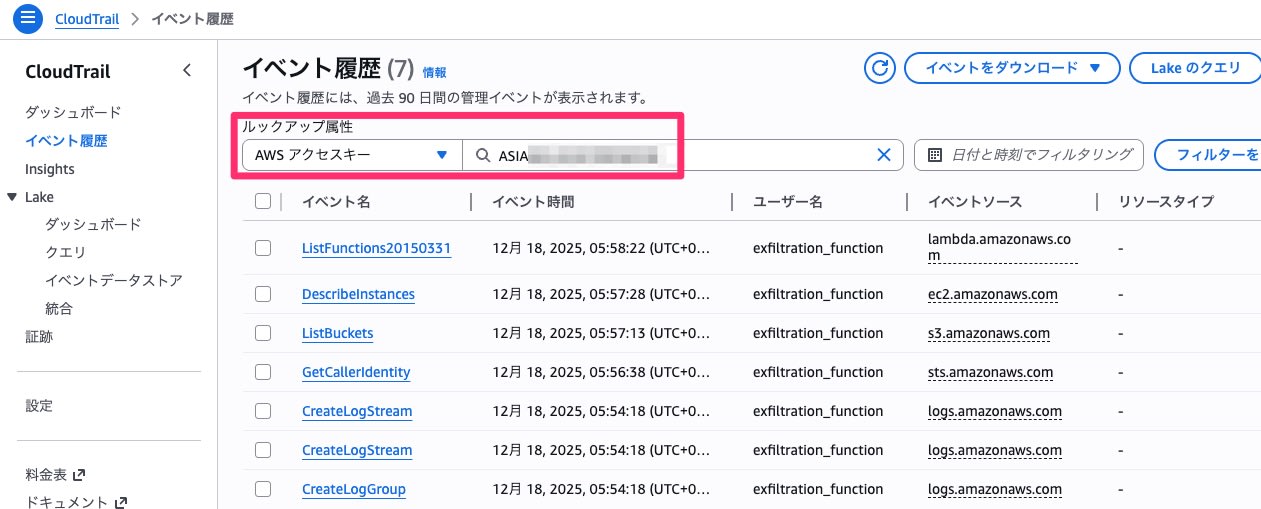
Task: Open the AWS アクセスキー lookup attribute dropdown
Action: (352, 155)
